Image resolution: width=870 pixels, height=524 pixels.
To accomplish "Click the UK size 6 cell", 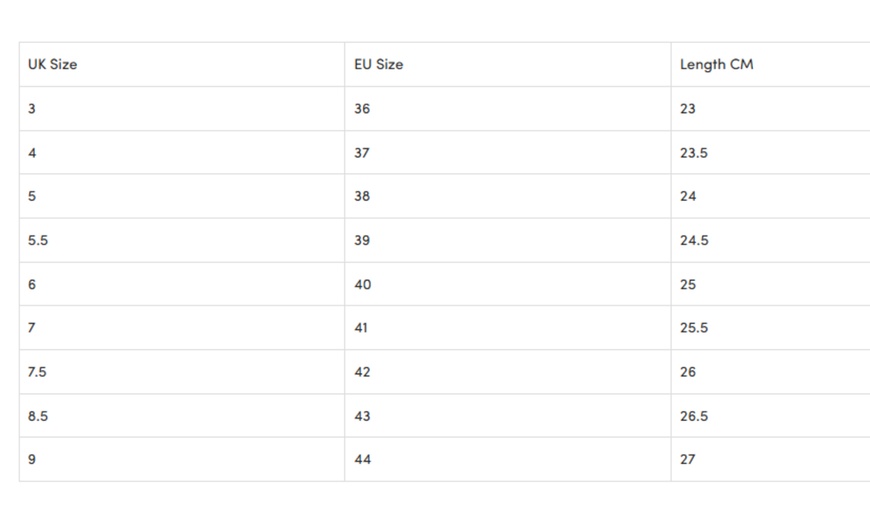I will [32, 284].
